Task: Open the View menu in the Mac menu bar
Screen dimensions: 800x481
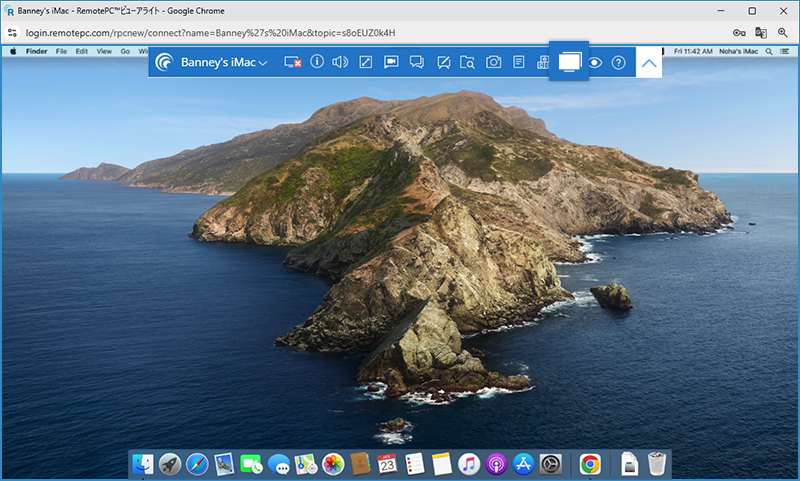Action: click(x=104, y=51)
